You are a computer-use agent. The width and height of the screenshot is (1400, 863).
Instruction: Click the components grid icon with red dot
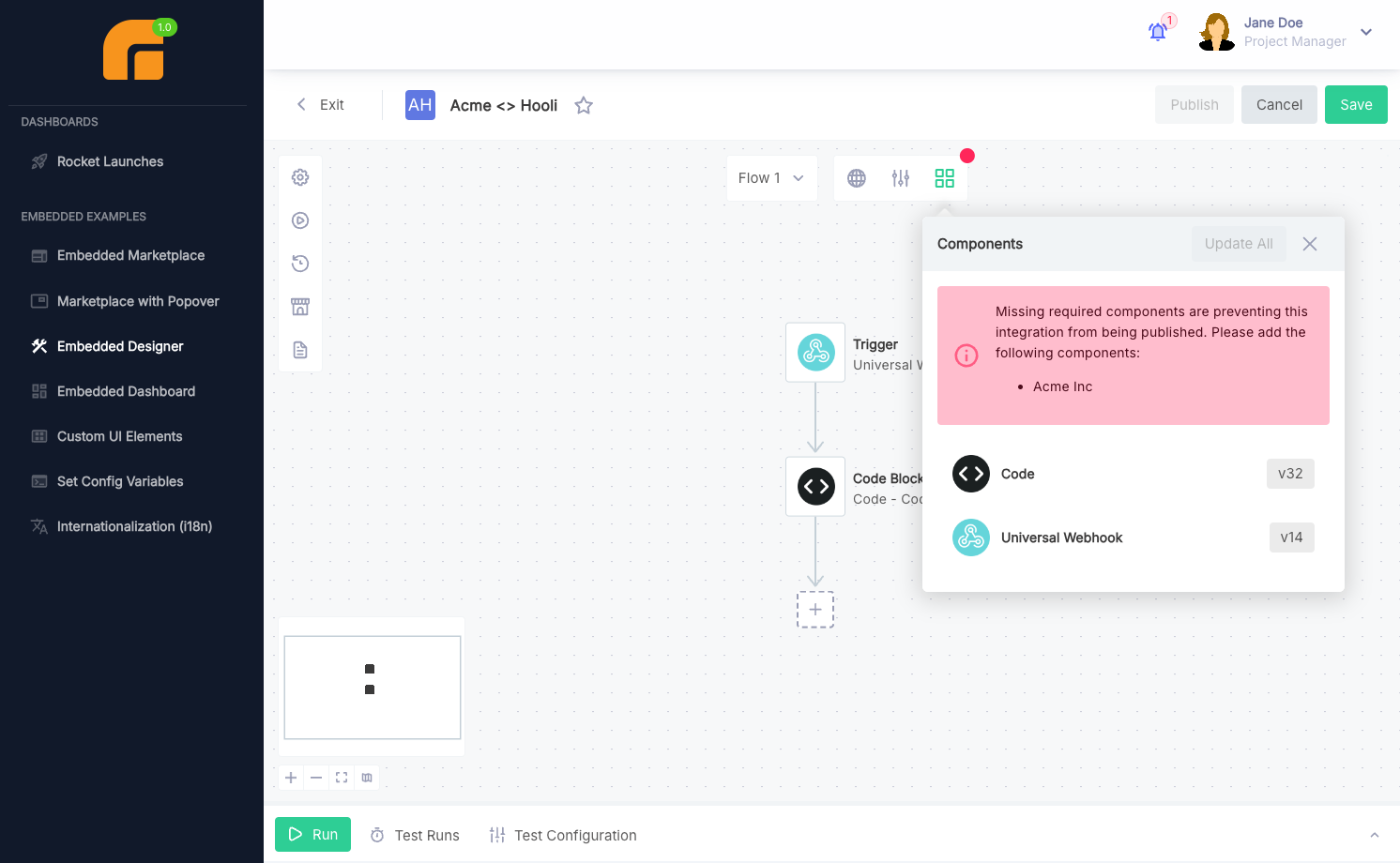pos(944,177)
